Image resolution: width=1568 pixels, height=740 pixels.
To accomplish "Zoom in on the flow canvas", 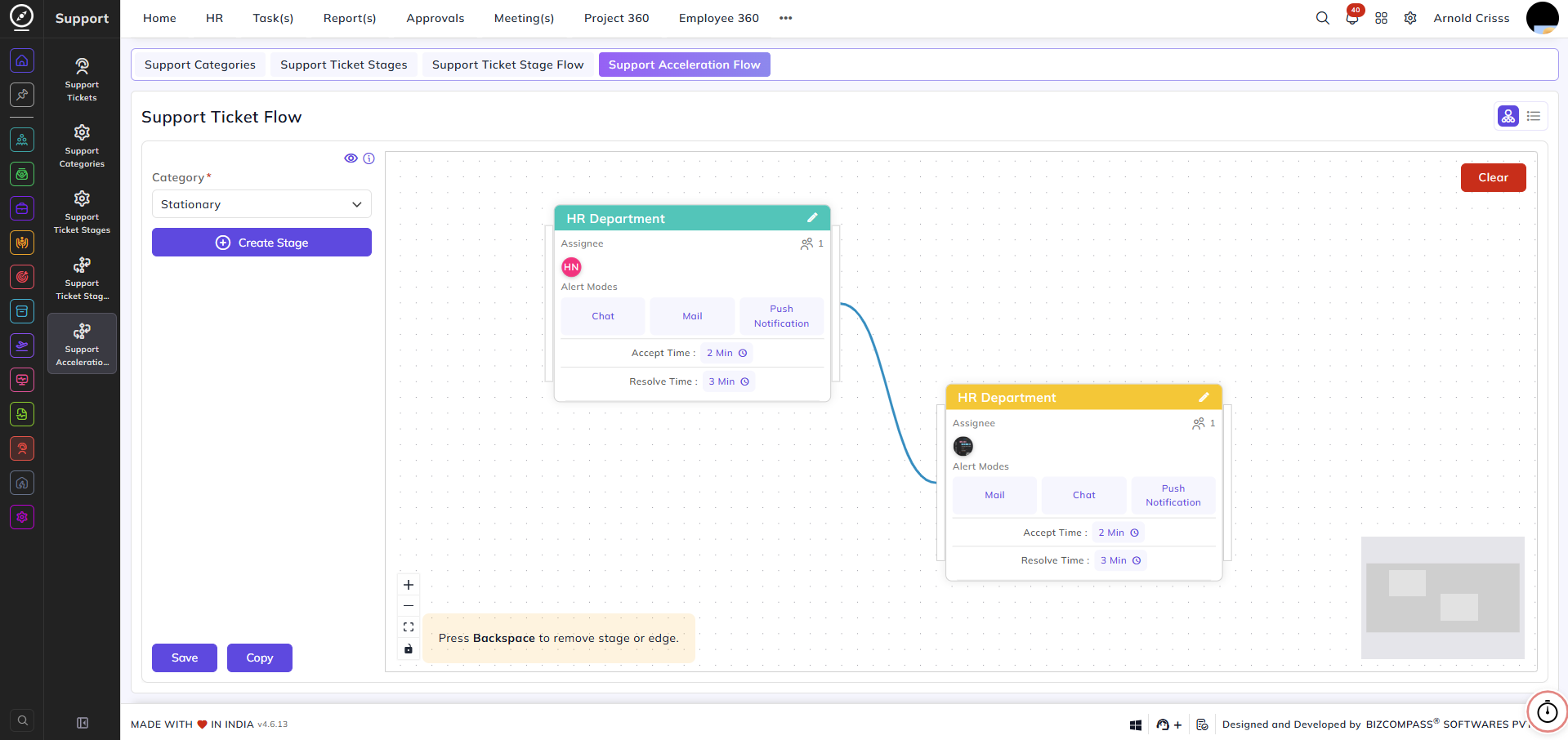I will pos(409,585).
